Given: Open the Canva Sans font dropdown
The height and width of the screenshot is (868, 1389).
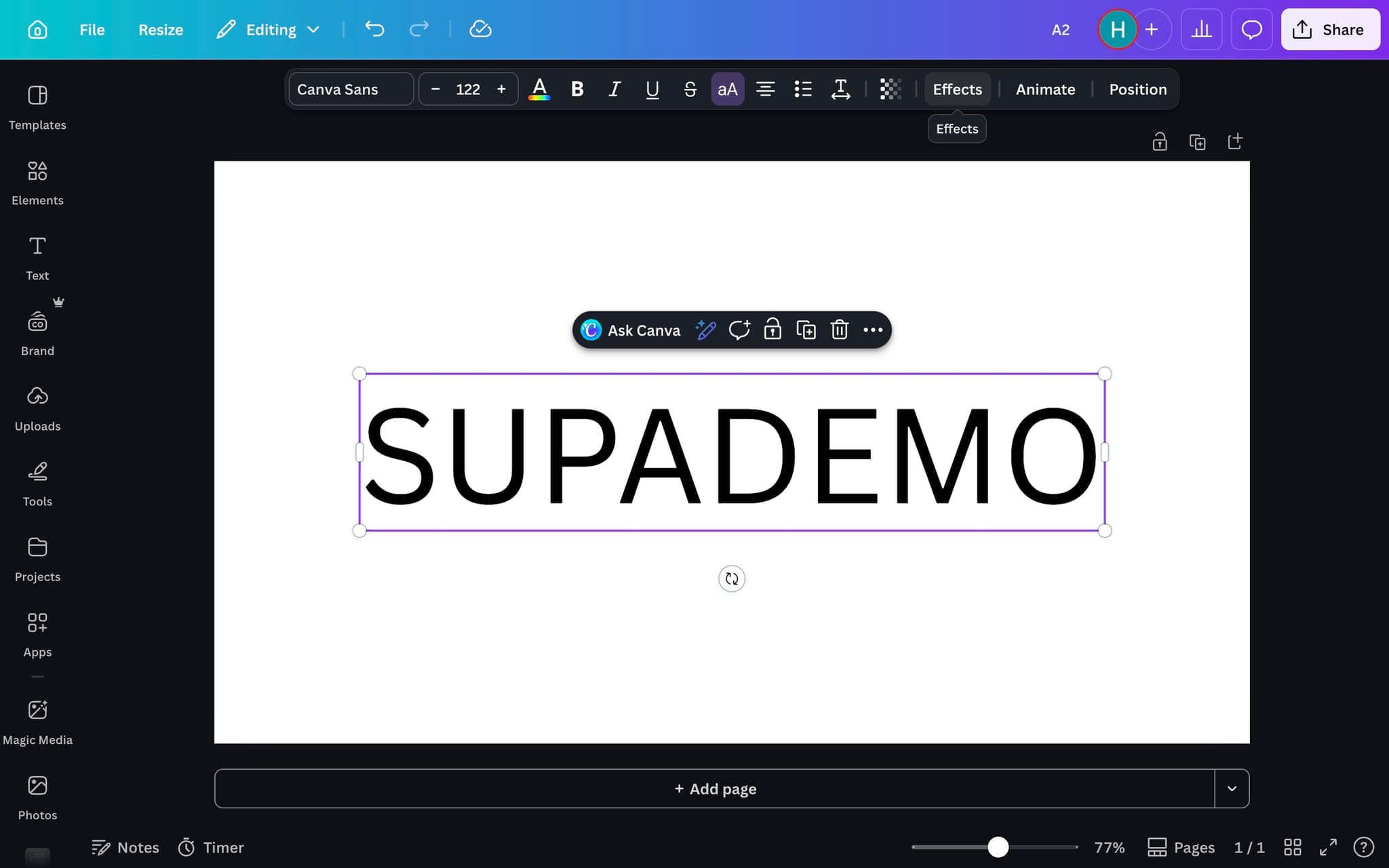Looking at the screenshot, I should pos(351,89).
